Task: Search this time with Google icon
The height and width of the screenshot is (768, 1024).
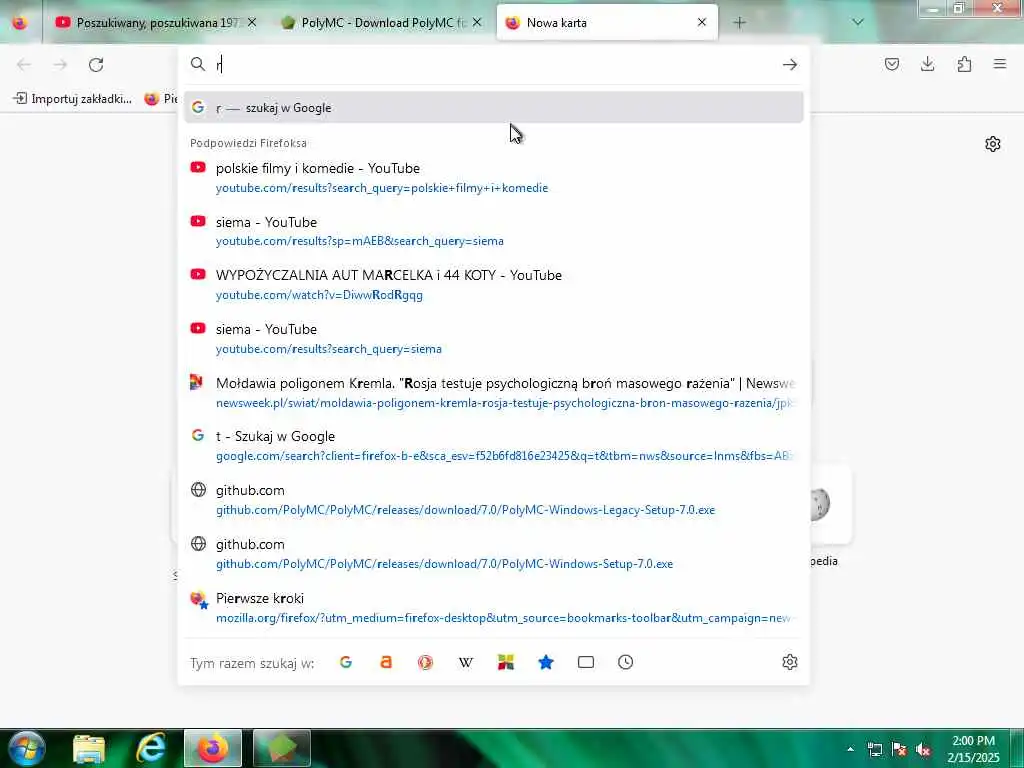Action: [346, 662]
